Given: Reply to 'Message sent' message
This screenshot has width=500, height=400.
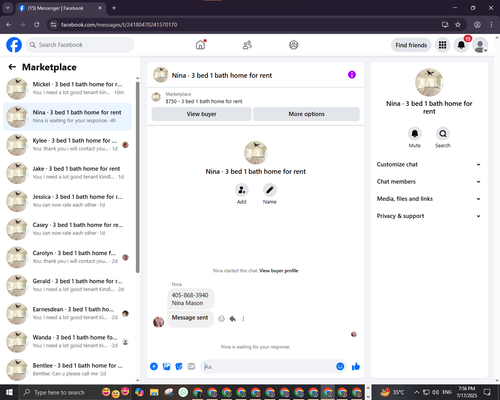Looking at the screenshot, I should click(233, 319).
